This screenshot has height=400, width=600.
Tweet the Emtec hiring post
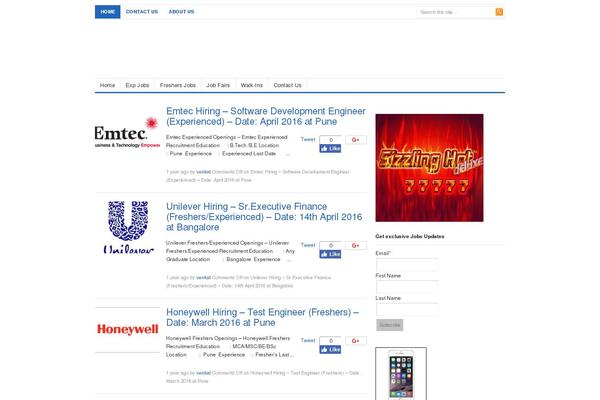308,139
